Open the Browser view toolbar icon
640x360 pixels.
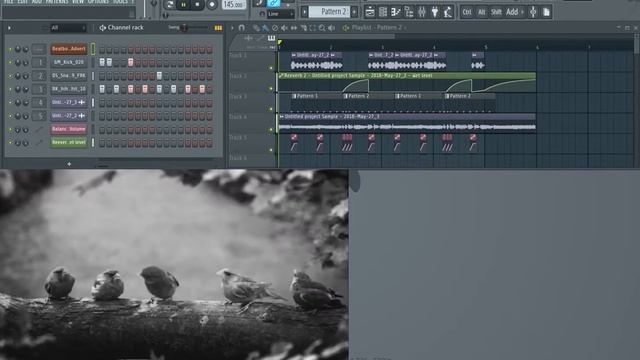click(409, 12)
